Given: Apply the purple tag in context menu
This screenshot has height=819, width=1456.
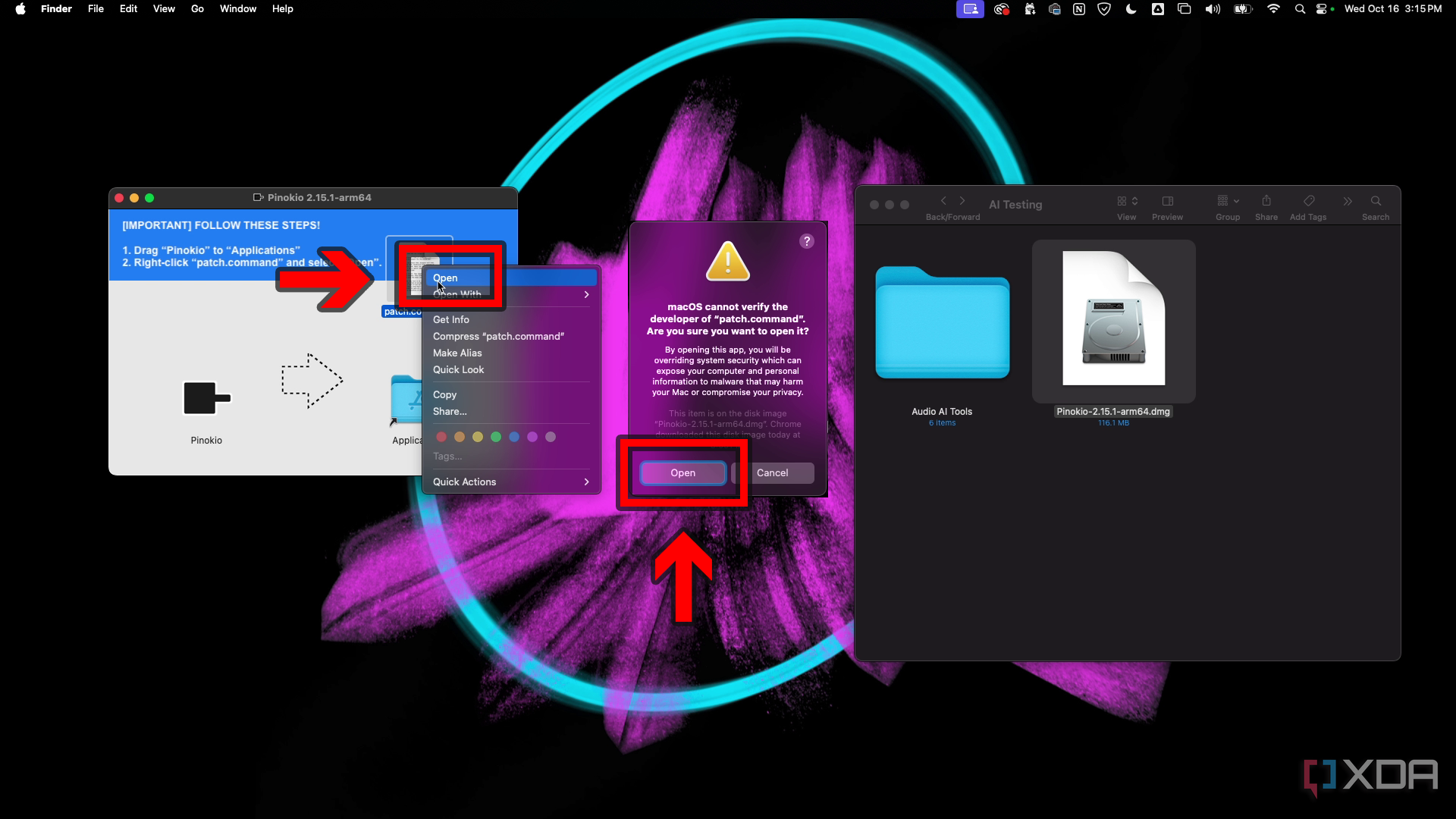Looking at the screenshot, I should [532, 437].
